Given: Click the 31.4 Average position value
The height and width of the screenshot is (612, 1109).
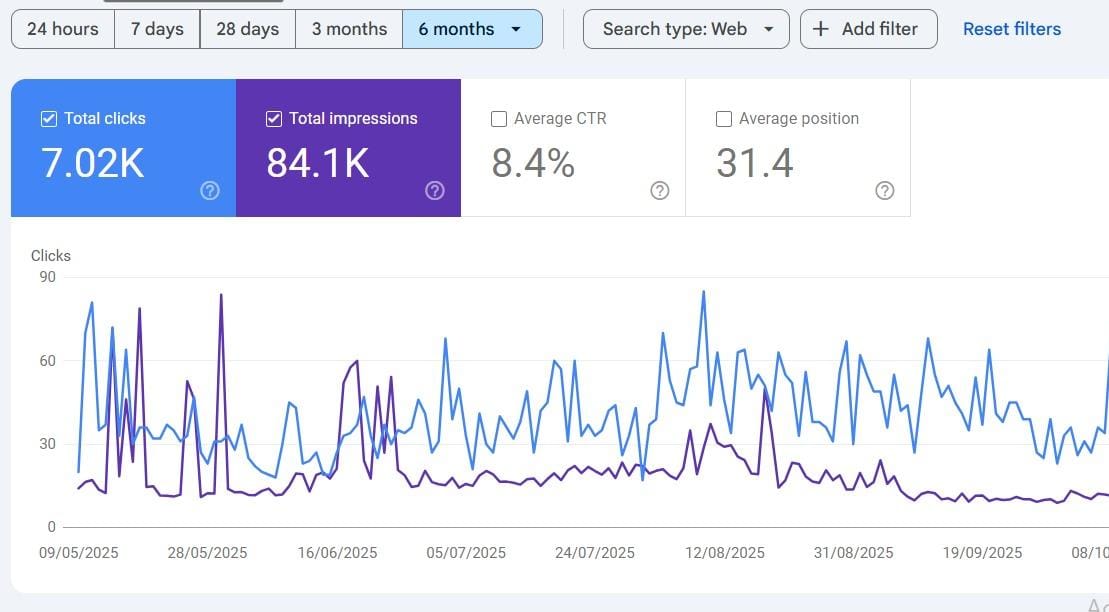Looking at the screenshot, I should (755, 163).
